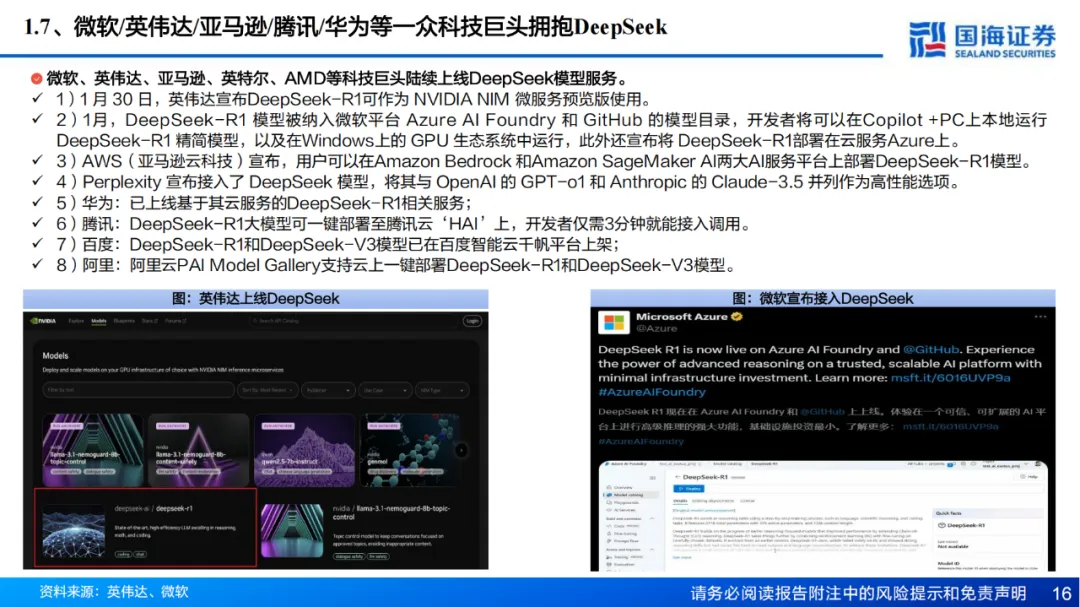
Task: Open the Sort By Most Recent dropdown
Action: [x=268, y=390]
